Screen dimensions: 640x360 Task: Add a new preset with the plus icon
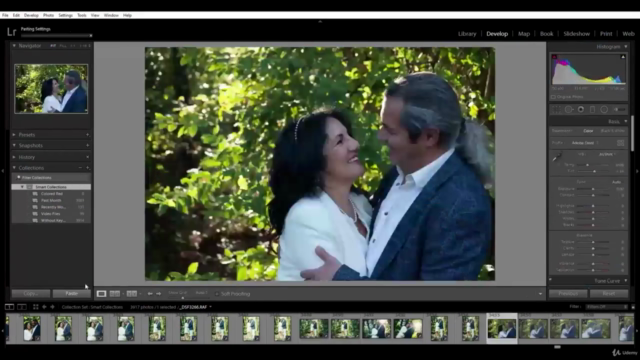click(87, 135)
